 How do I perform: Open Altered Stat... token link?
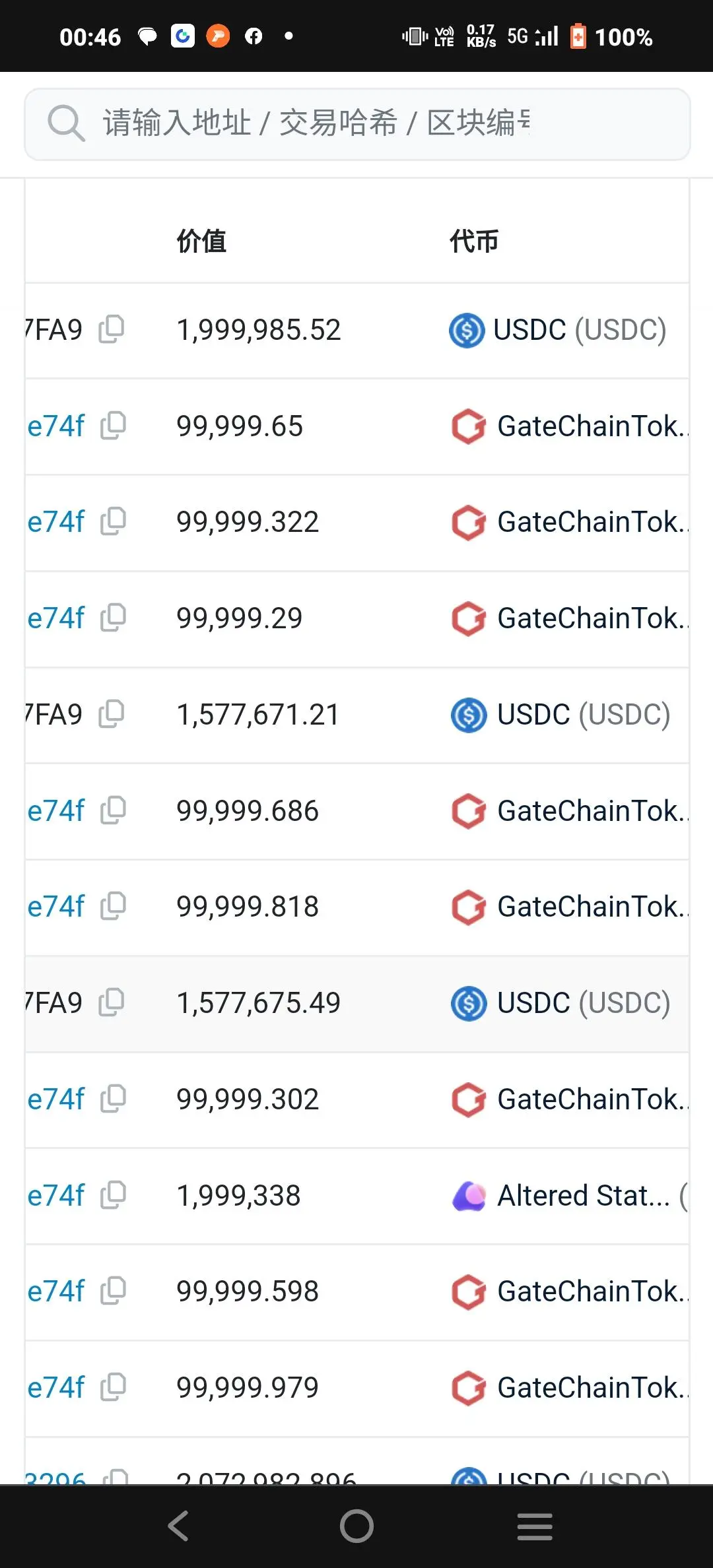coord(584,1195)
